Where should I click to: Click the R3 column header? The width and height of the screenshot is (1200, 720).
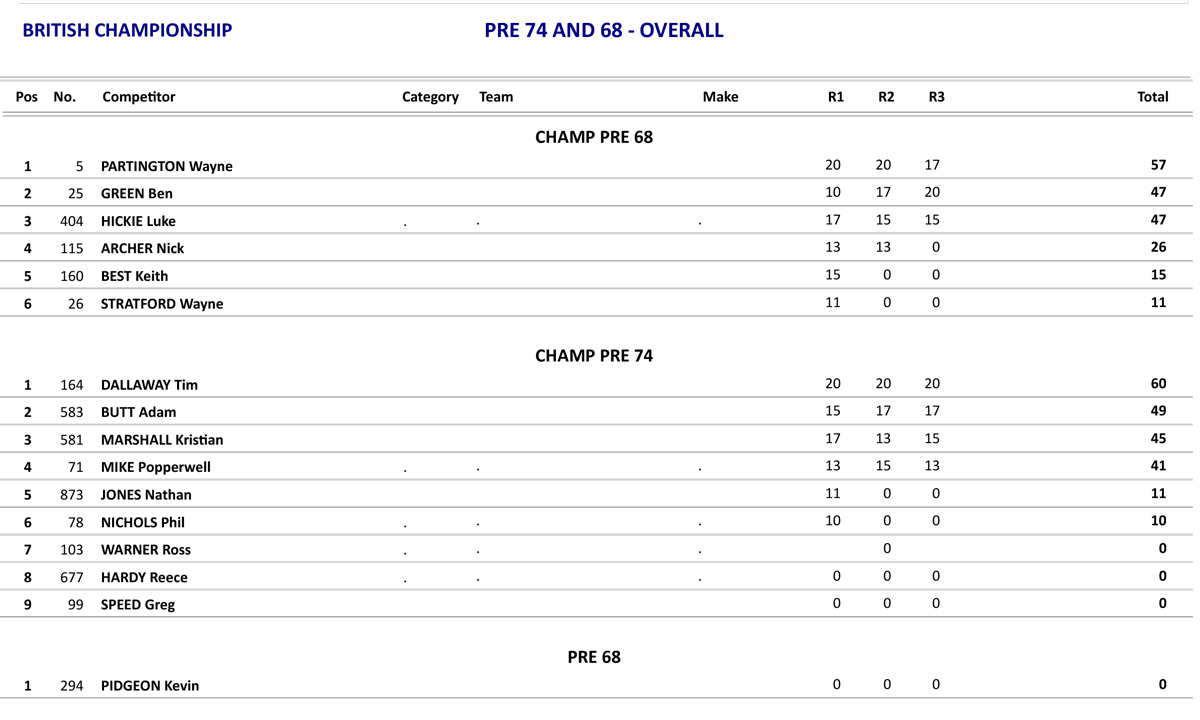(x=936, y=97)
